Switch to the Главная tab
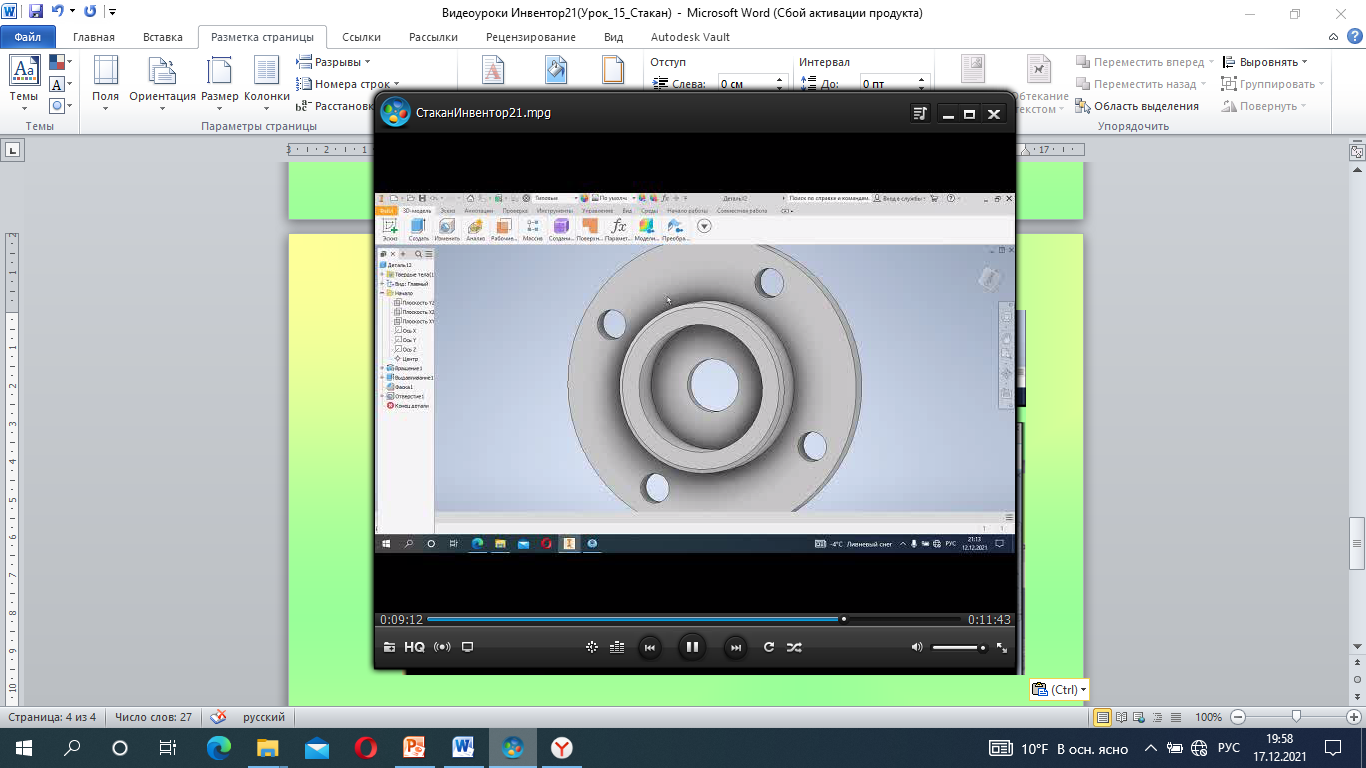This screenshot has height=768, width=1366. (94, 37)
